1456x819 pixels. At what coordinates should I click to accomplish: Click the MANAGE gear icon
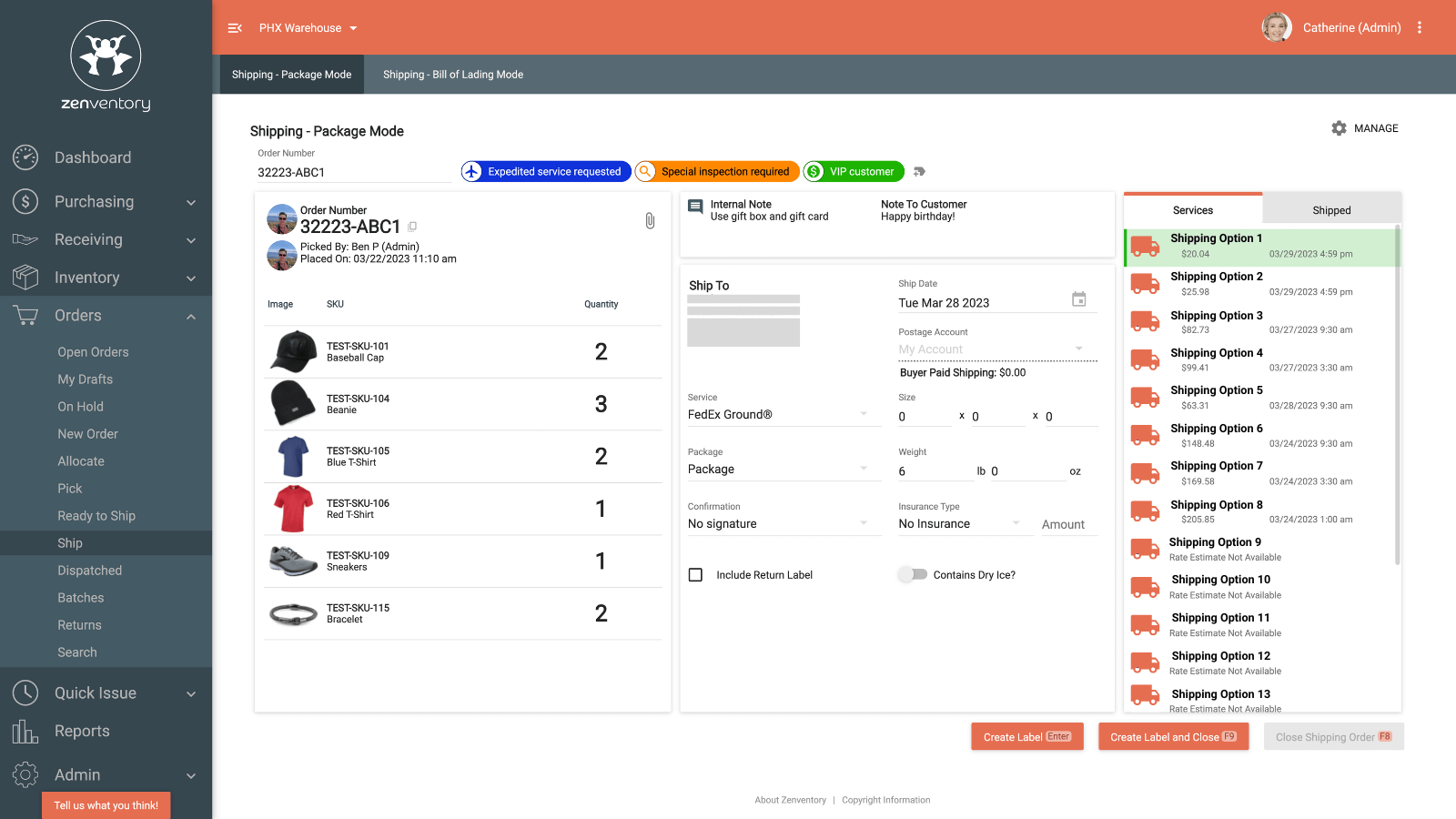1339,128
